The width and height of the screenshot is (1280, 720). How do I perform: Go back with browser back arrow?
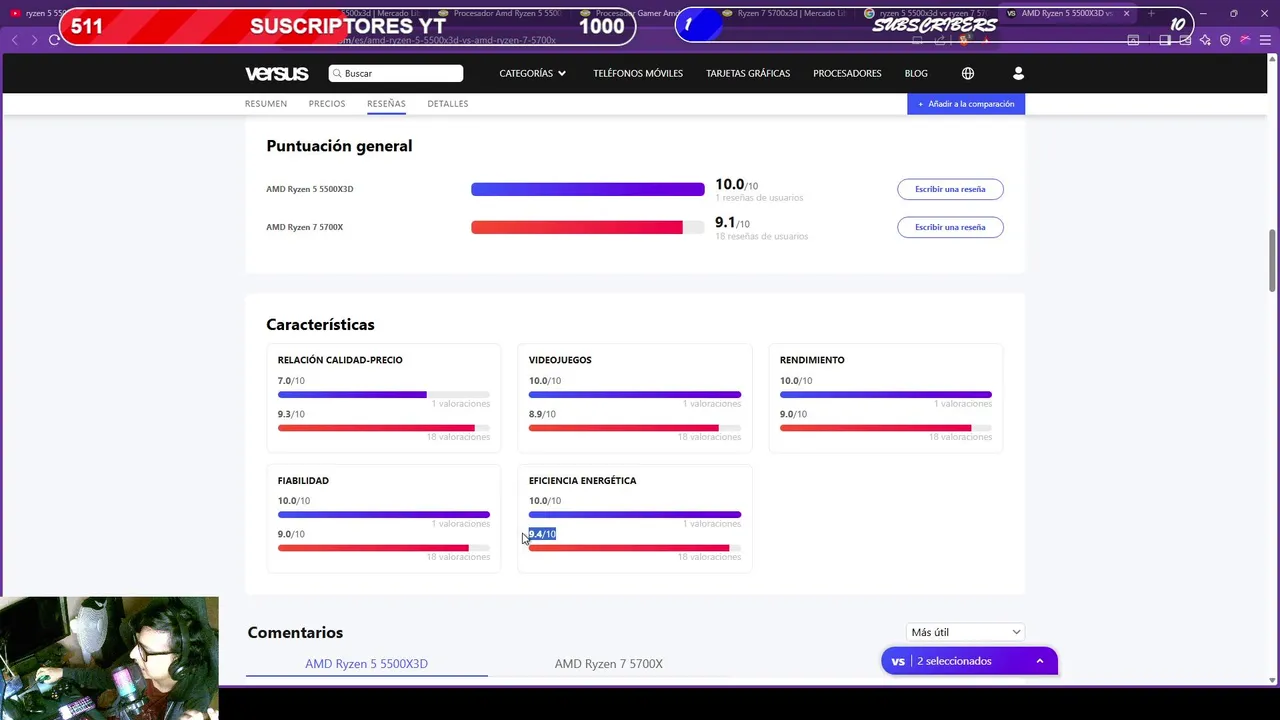(x=14, y=40)
